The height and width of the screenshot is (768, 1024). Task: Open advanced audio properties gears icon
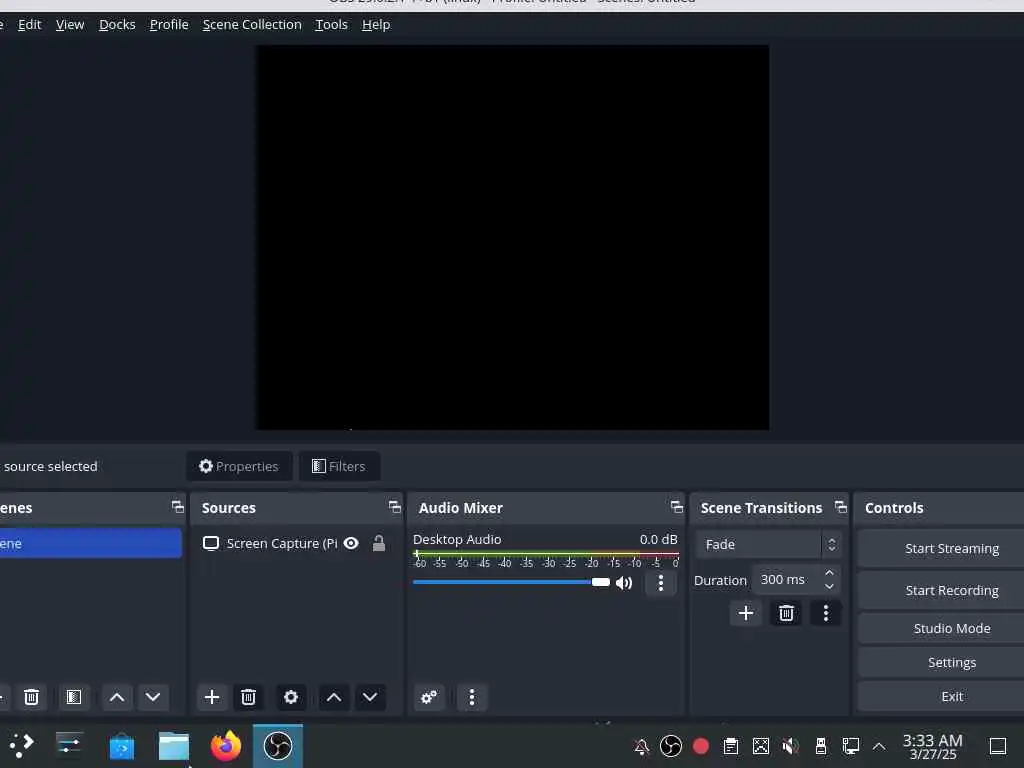(x=429, y=697)
